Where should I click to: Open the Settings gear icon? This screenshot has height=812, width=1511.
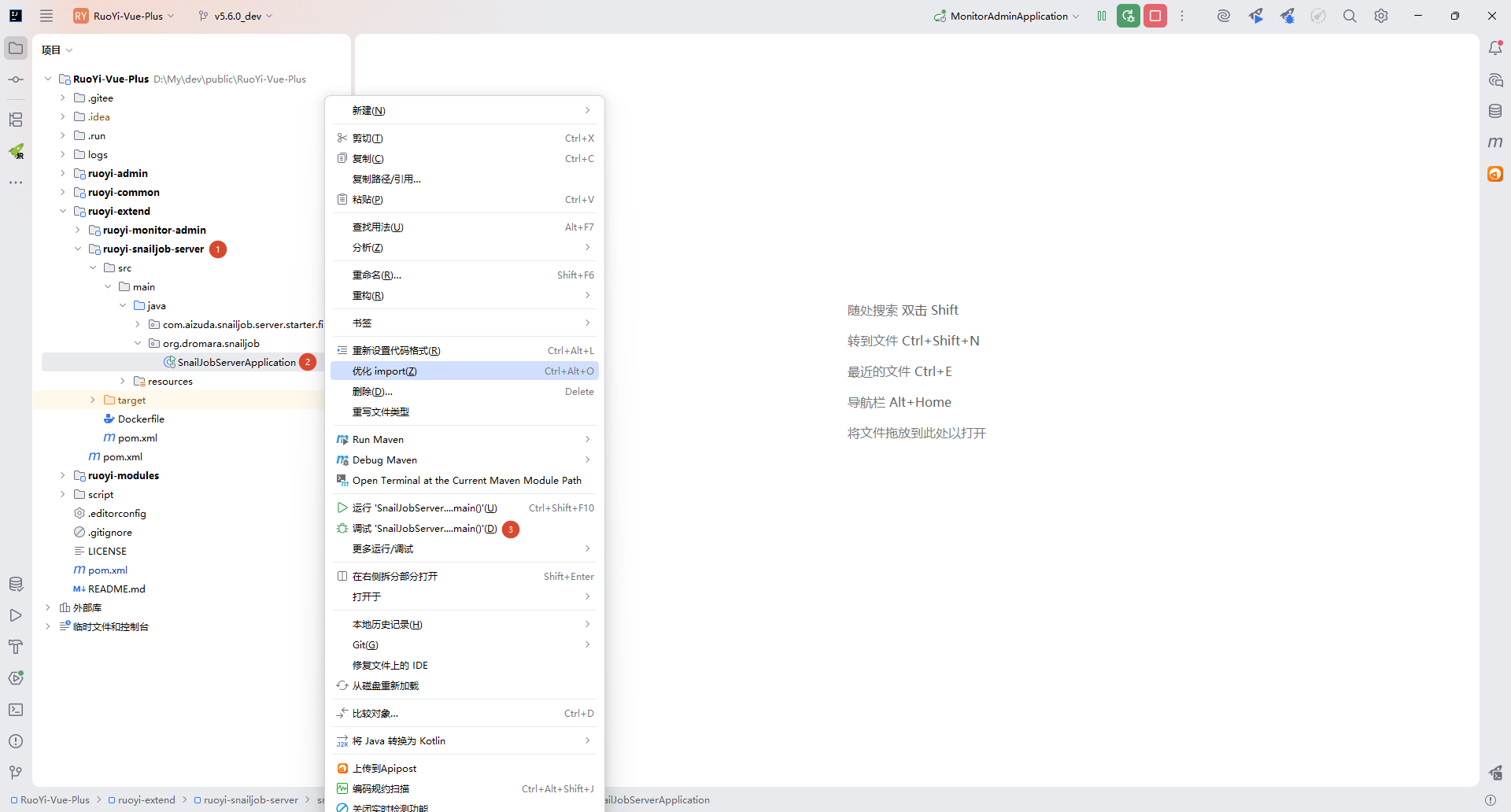point(1381,16)
